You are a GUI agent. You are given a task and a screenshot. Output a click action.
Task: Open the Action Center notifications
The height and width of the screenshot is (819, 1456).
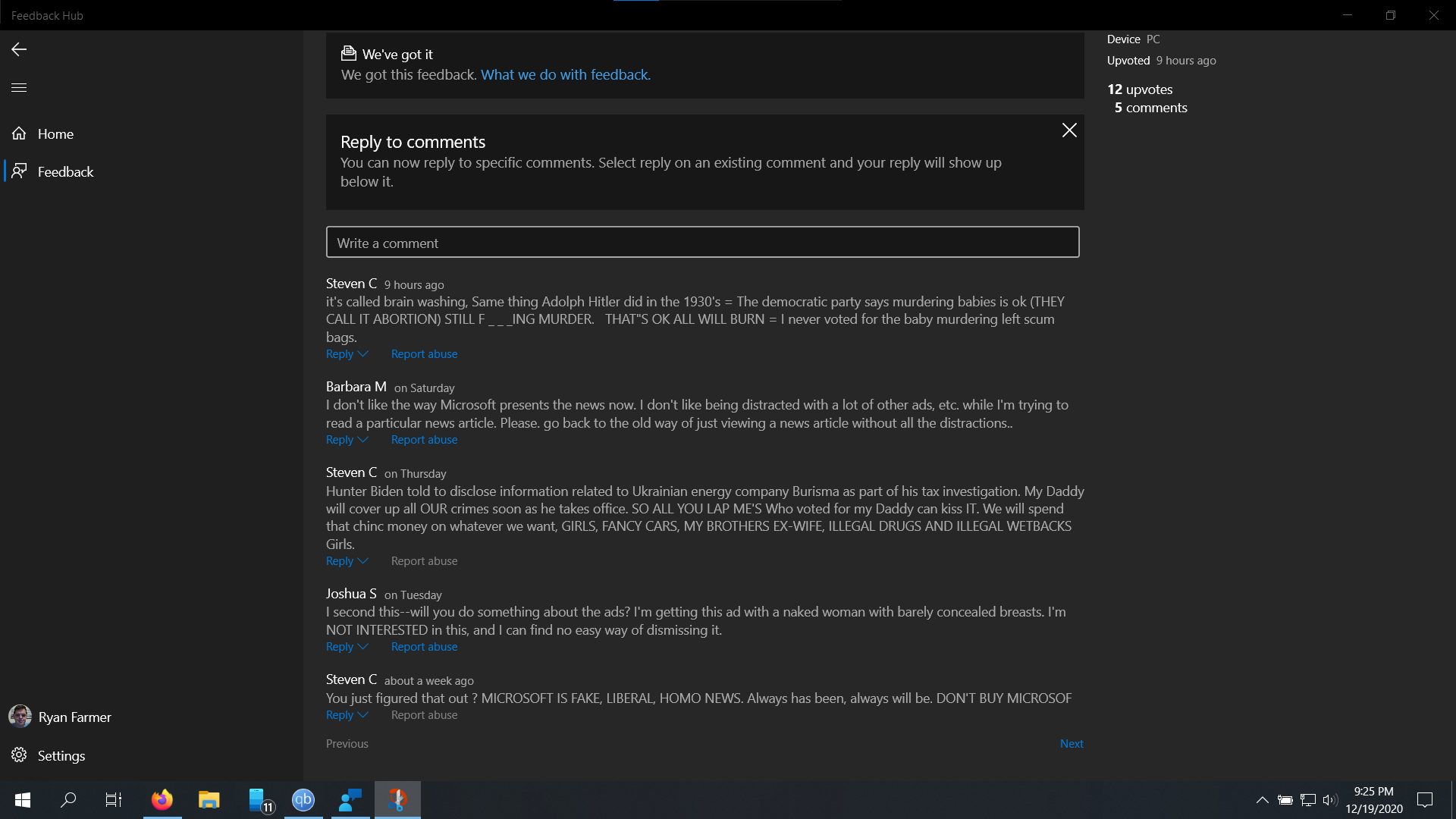tap(1425, 800)
